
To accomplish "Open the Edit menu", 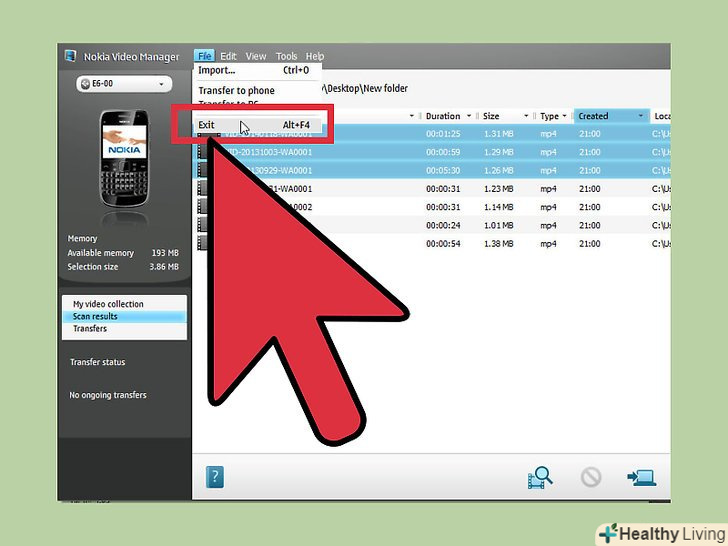I will (x=228, y=56).
